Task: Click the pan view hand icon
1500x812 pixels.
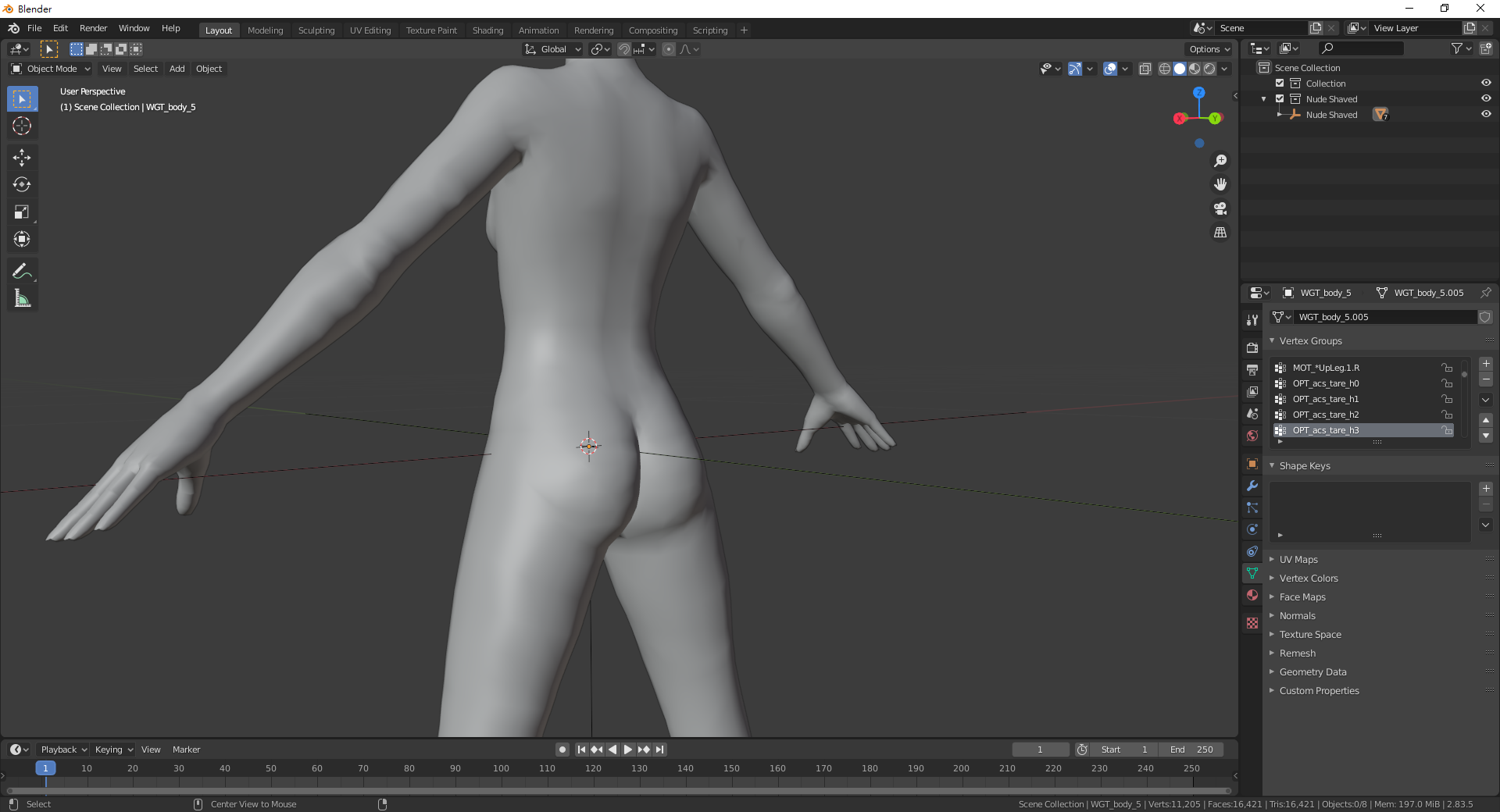Action: (1220, 185)
